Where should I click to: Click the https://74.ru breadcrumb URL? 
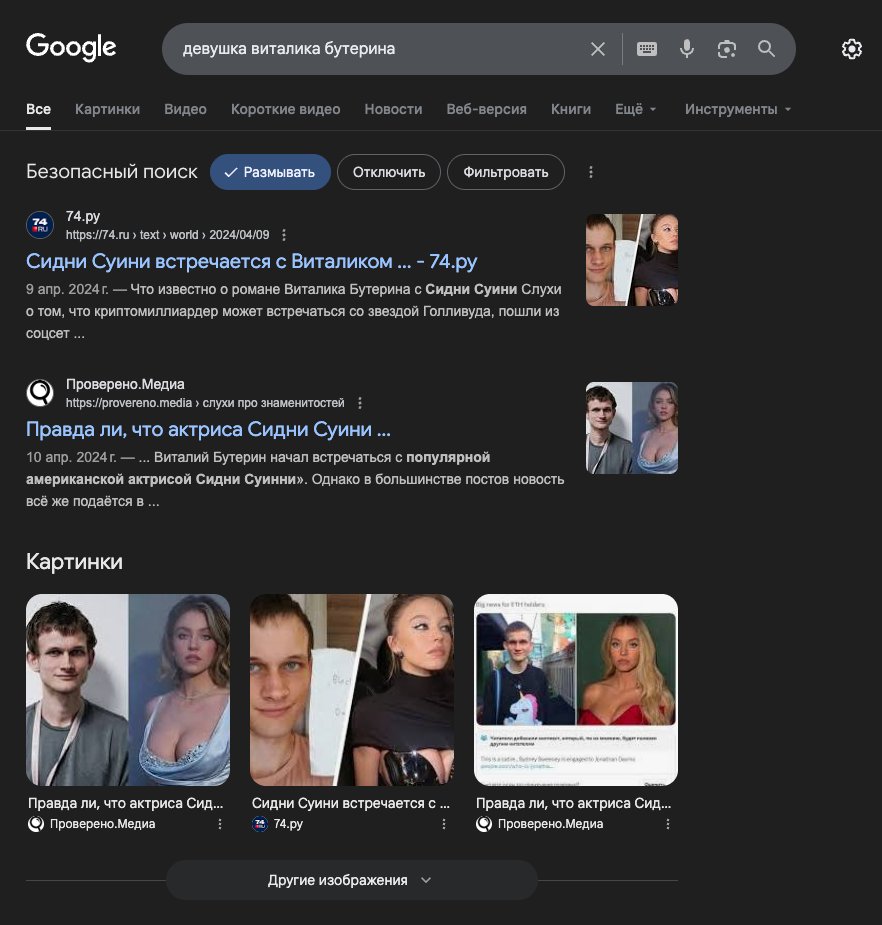point(168,235)
